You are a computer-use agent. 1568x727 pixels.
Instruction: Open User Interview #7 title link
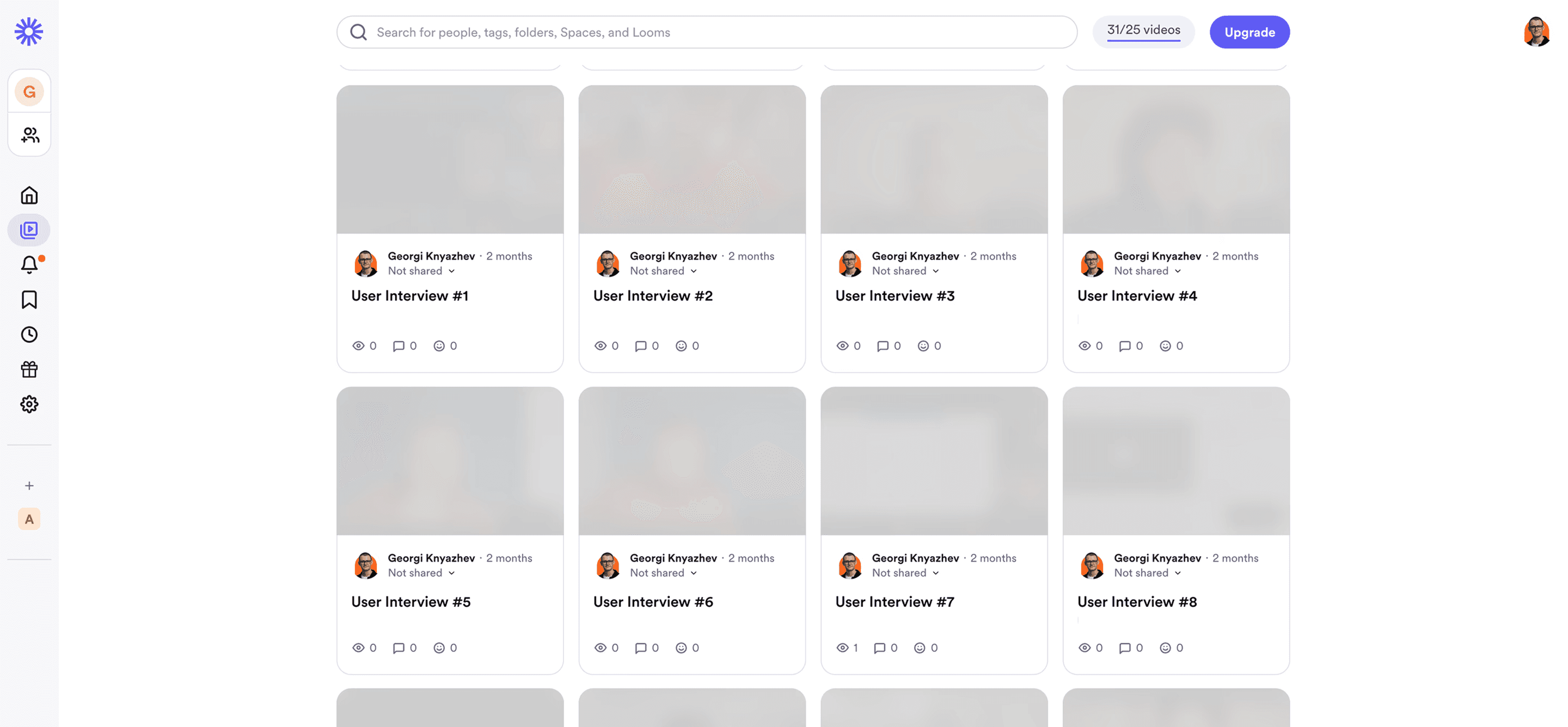tap(895, 602)
